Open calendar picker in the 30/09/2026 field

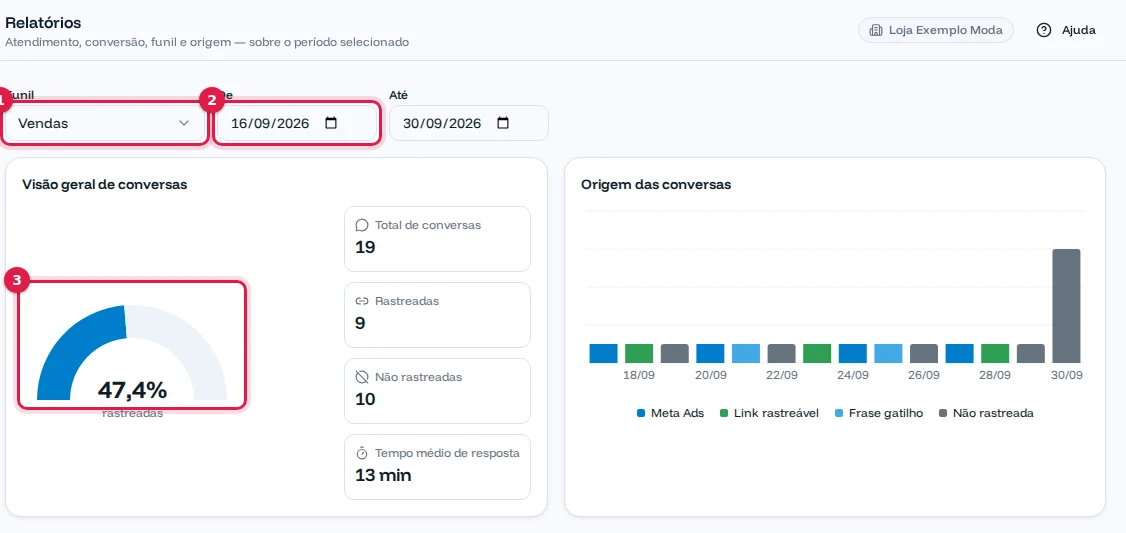pyautogui.click(x=503, y=123)
